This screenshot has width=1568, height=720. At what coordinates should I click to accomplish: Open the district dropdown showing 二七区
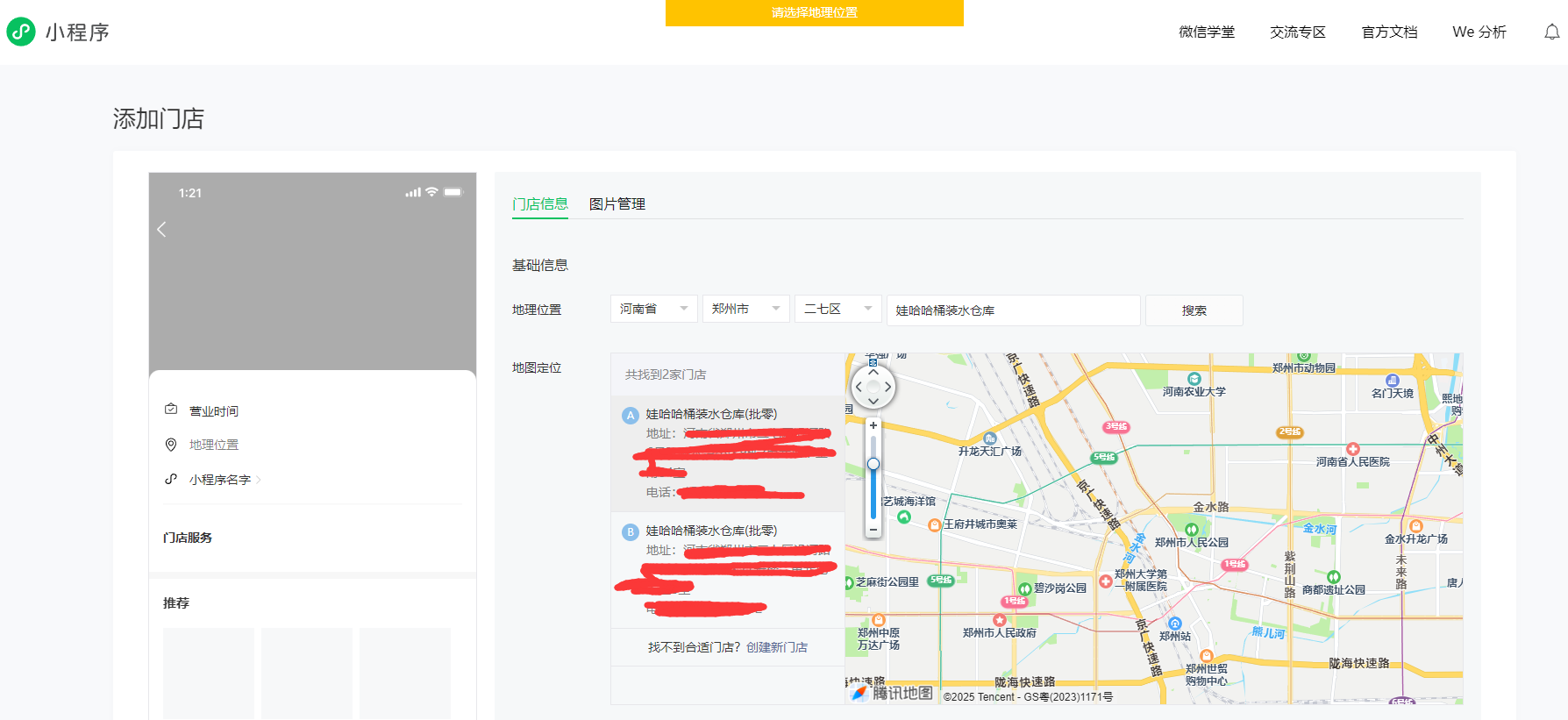[838, 309]
